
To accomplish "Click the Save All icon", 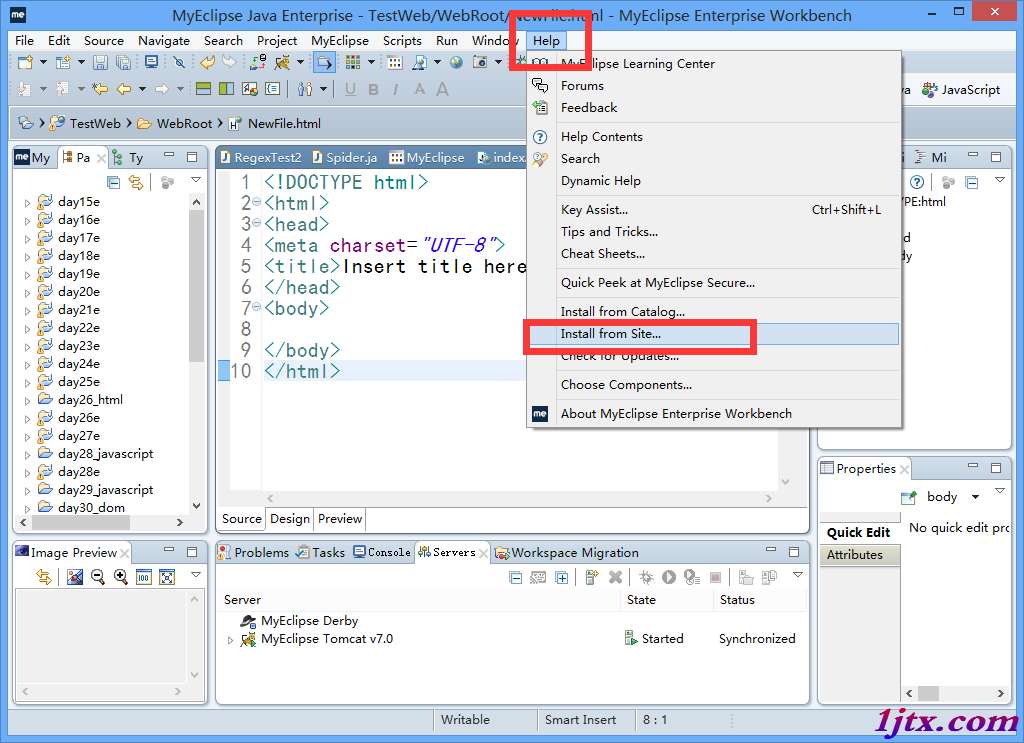I will [123, 62].
